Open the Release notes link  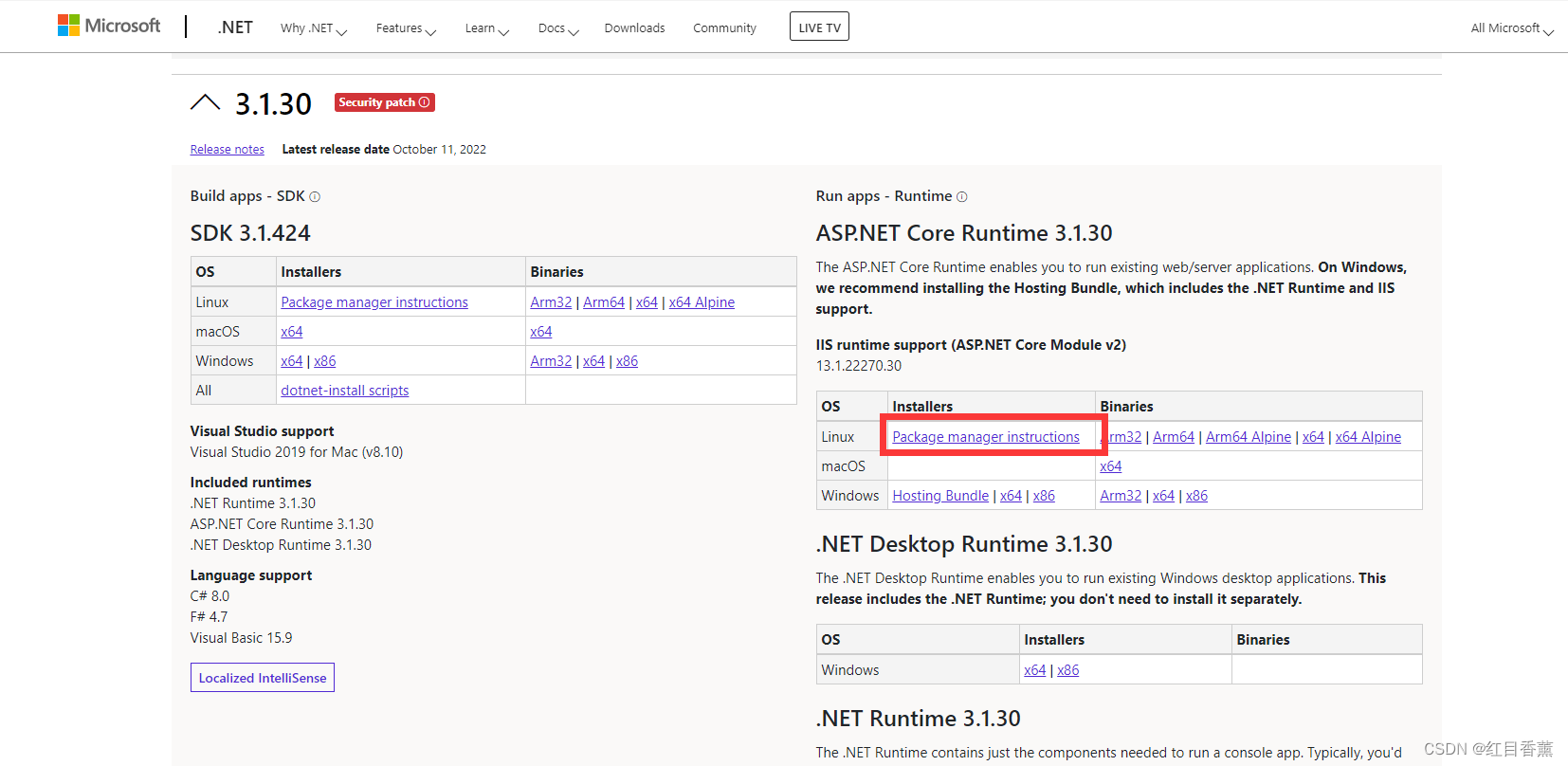228,150
